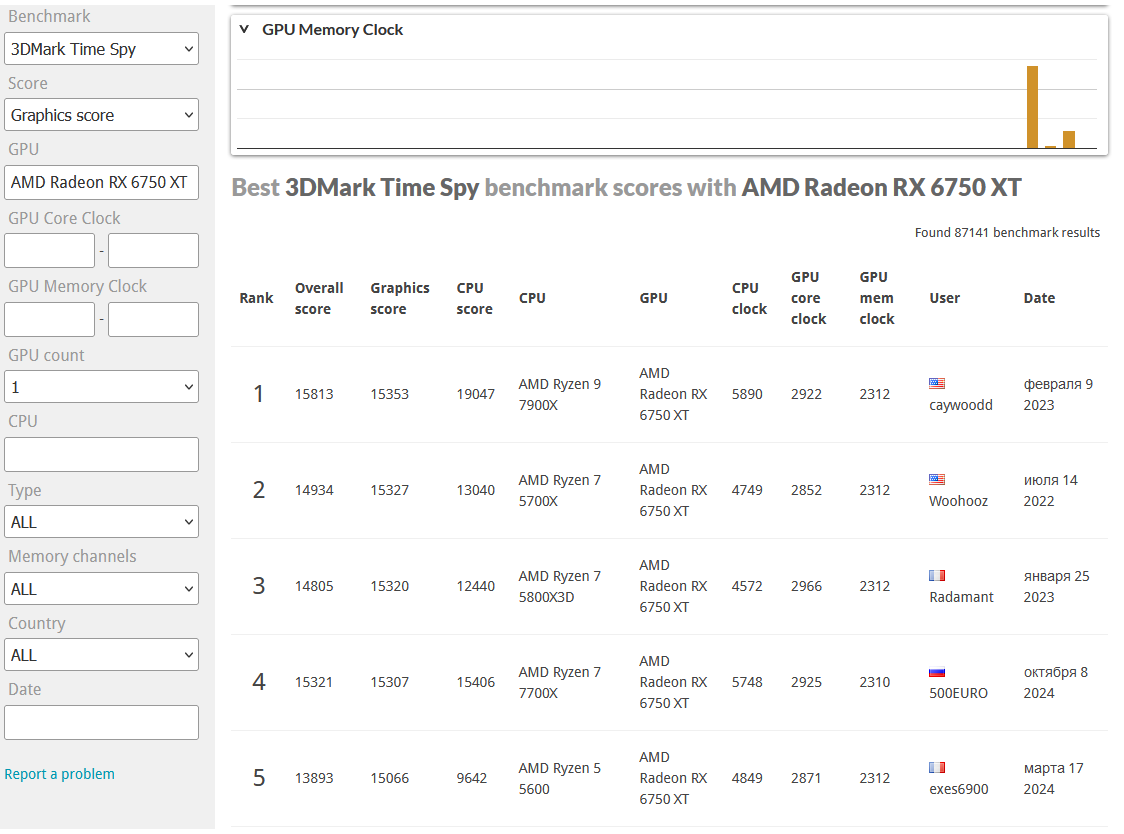Click the French flag above exes6900
Viewport: 1124px width, 834px height.
click(937, 767)
